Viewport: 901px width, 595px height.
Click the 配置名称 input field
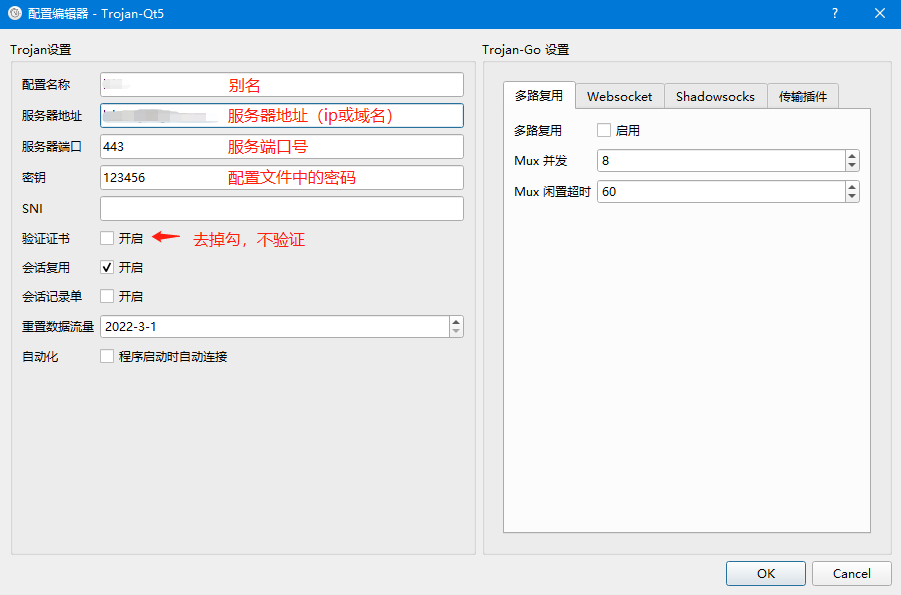click(x=282, y=85)
